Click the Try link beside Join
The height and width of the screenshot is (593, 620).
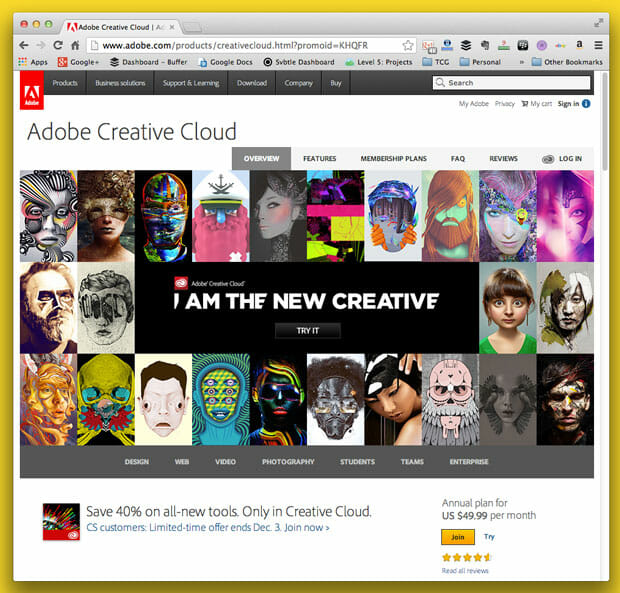[x=489, y=536]
